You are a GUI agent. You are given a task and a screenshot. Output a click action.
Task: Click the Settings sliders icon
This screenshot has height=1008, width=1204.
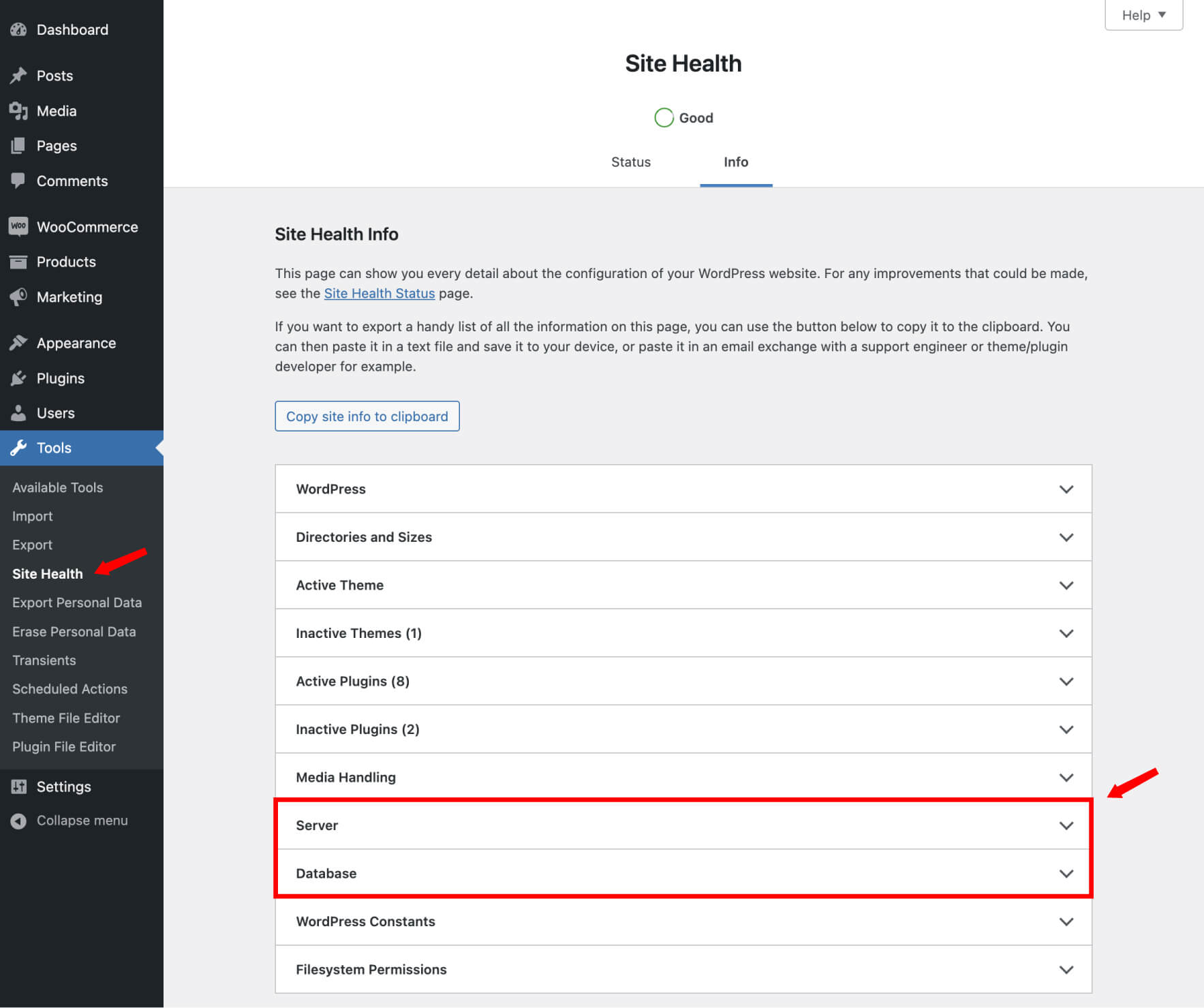[18, 786]
